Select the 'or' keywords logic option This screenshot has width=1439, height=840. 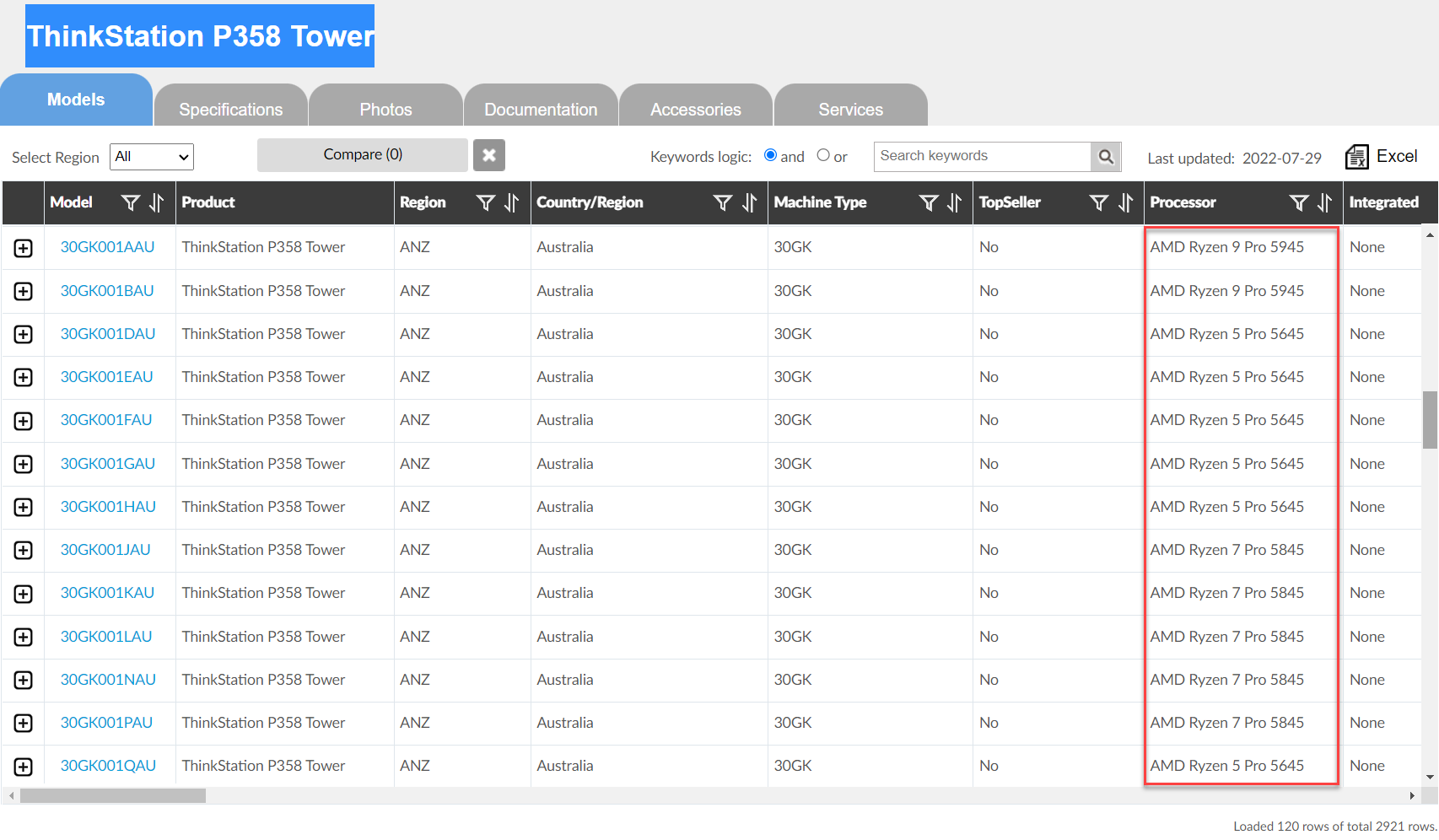pos(823,155)
